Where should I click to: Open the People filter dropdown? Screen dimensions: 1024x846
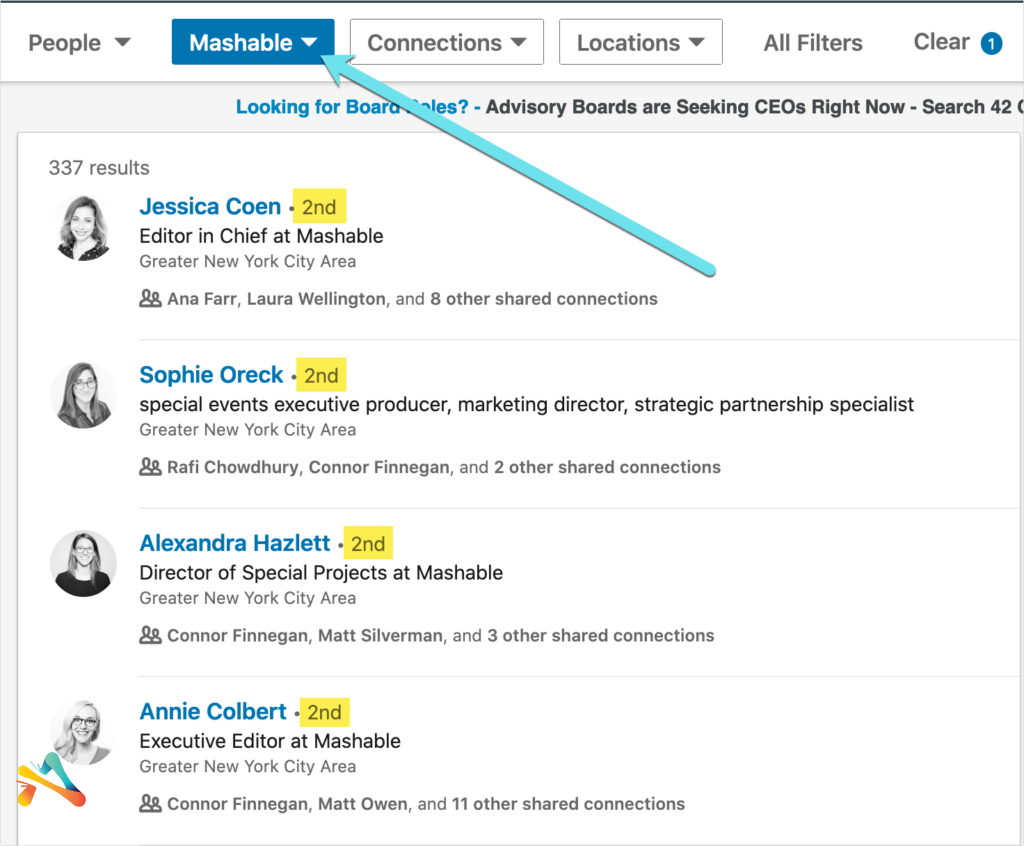pyautogui.click(x=79, y=43)
